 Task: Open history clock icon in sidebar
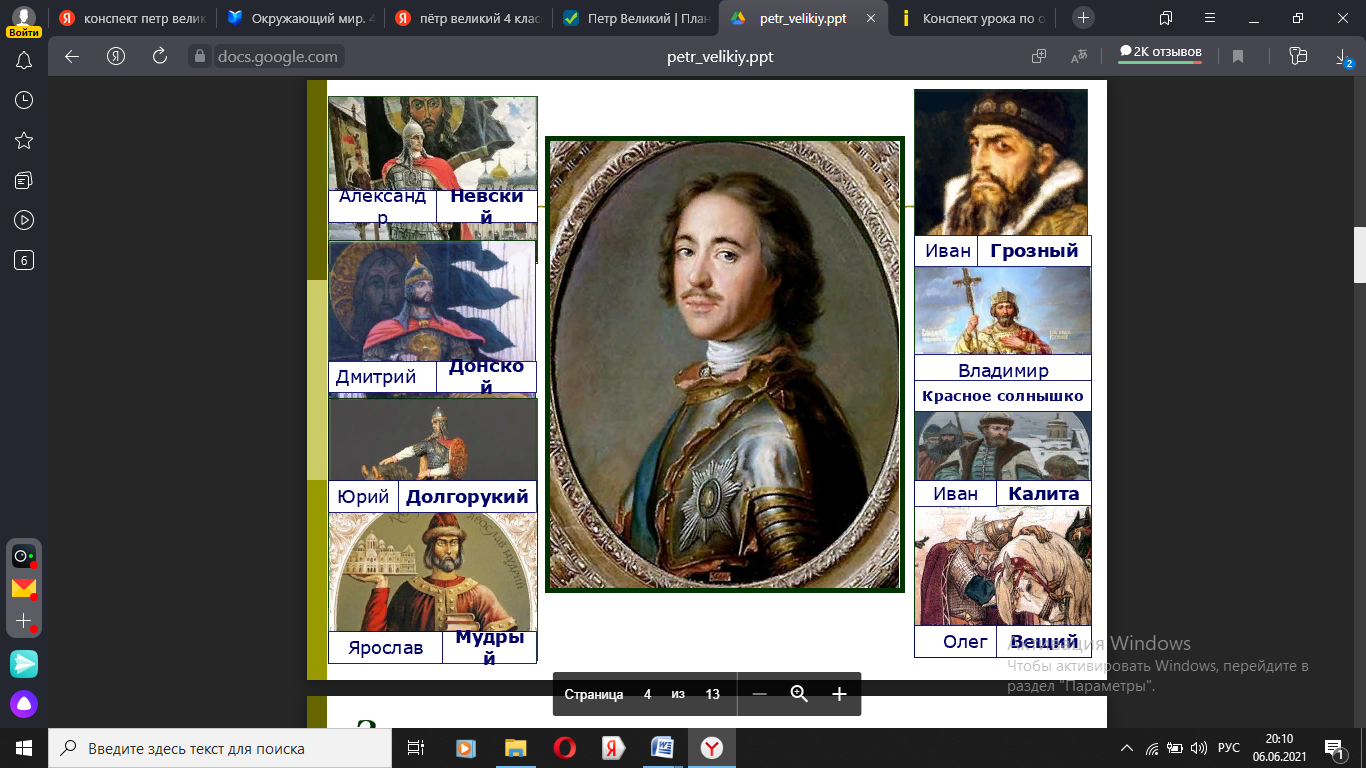tap(24, 100)
